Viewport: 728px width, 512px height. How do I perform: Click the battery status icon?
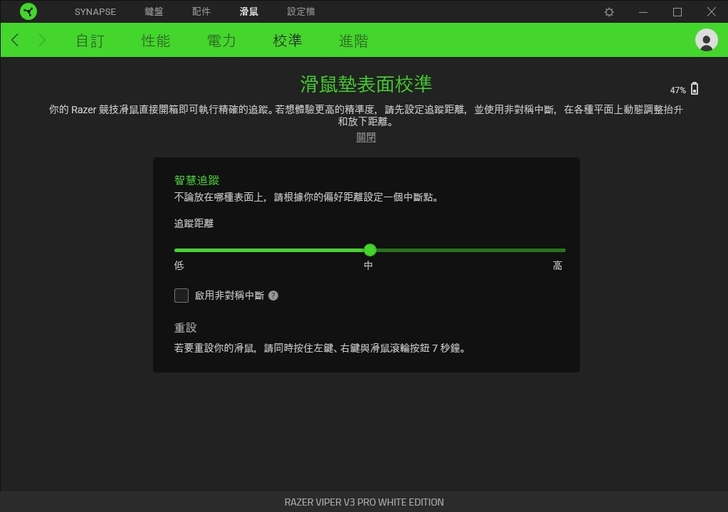click(x=695, y=89)
